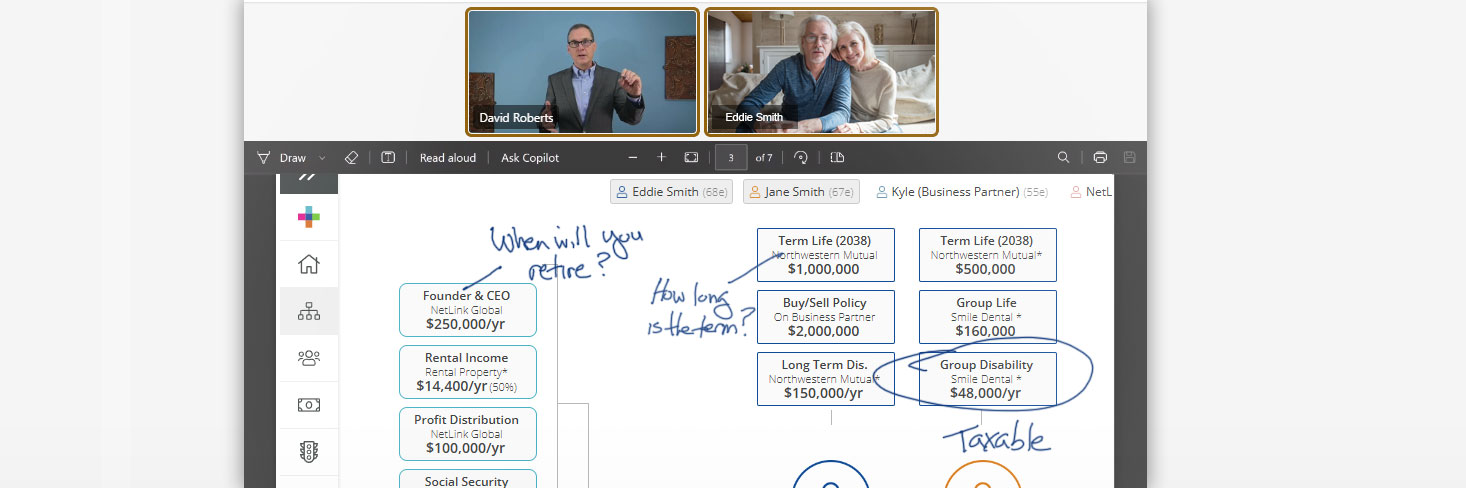1466x488 pixels.
Task: Click the $2,000,000 buy/sell amount
Action: pyautogui.click(x=824, y=331)
